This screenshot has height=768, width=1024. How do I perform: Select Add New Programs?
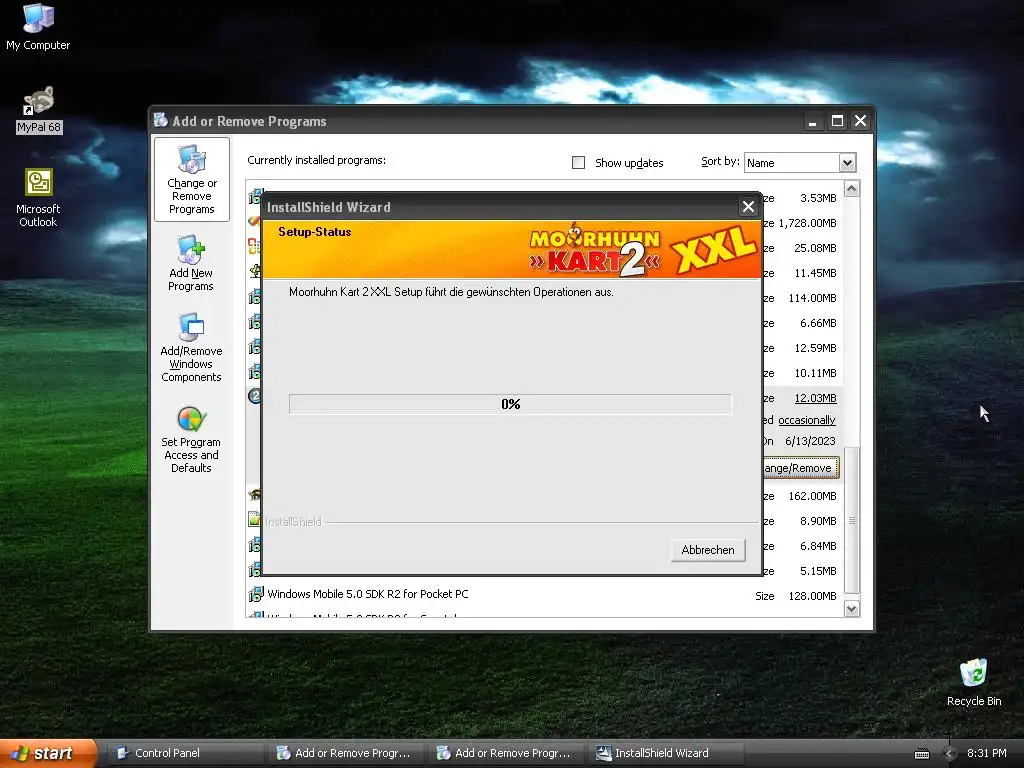(x=191, y=263)
